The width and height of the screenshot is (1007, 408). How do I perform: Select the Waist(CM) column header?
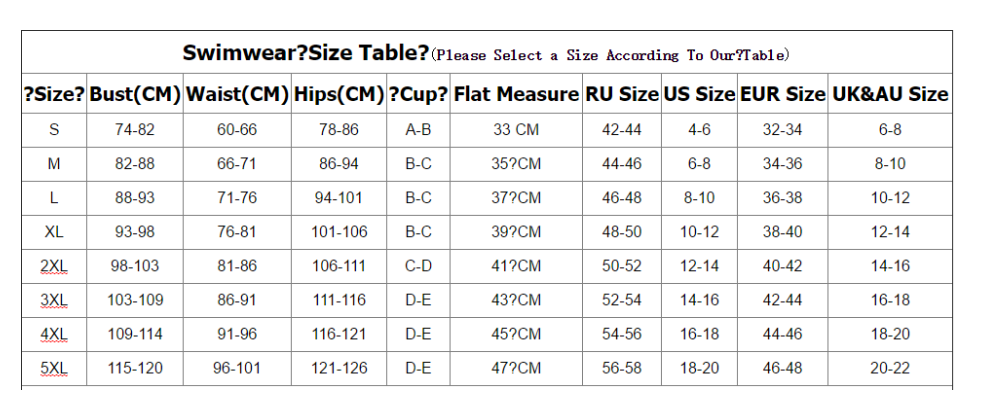click(237, 94)
